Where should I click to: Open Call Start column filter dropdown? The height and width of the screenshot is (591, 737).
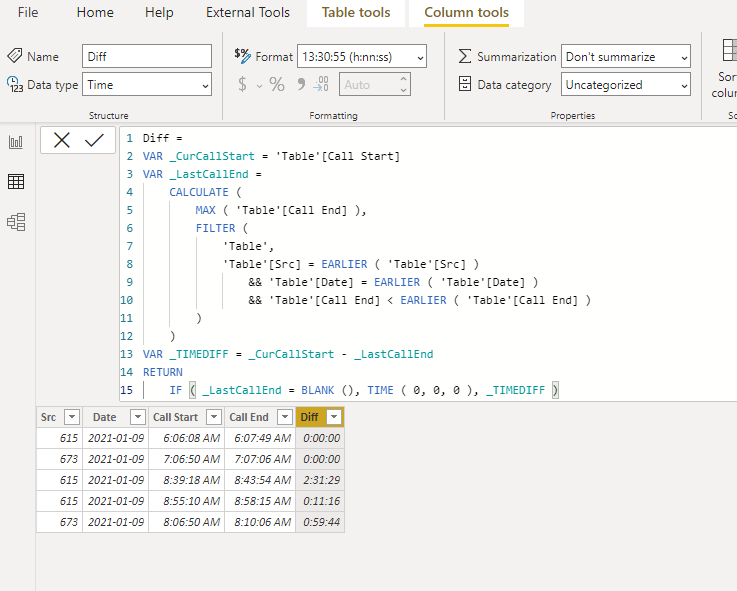pyautogui.click(x=214, y=417)
